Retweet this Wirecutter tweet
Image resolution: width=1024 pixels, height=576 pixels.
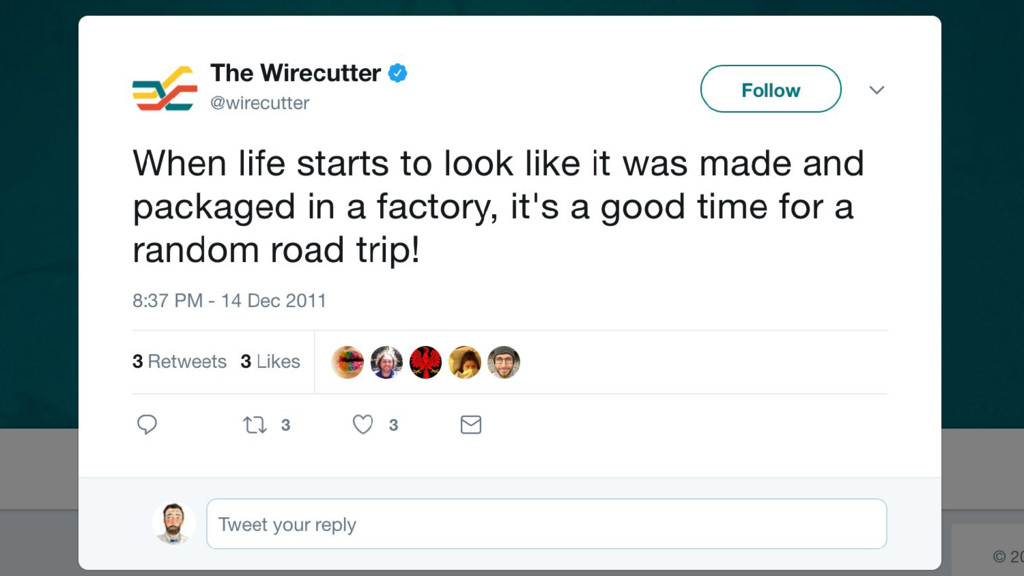point(255,425)
